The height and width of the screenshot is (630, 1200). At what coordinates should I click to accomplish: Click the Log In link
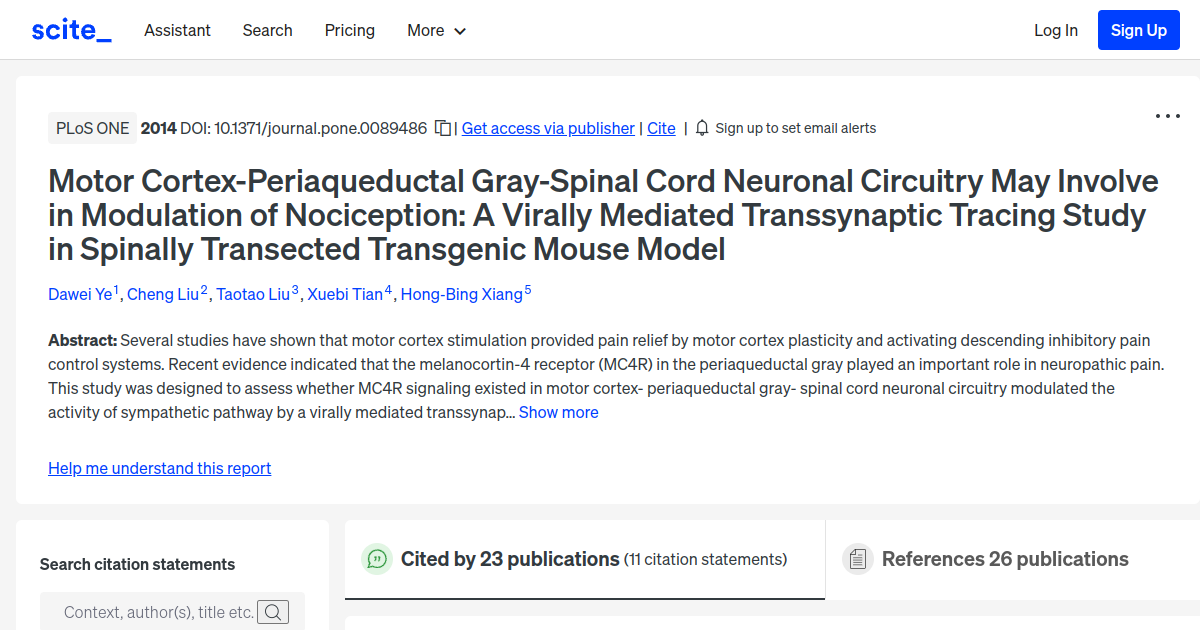[1055, 31]
